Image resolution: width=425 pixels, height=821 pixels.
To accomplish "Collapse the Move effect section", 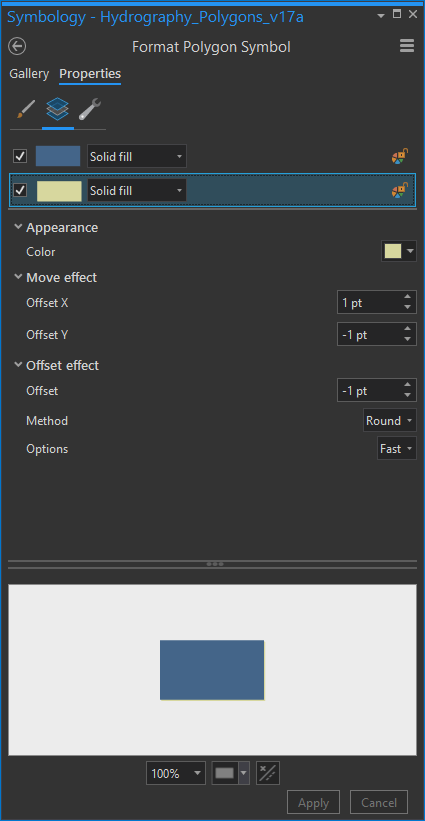I will coord(18,277).
